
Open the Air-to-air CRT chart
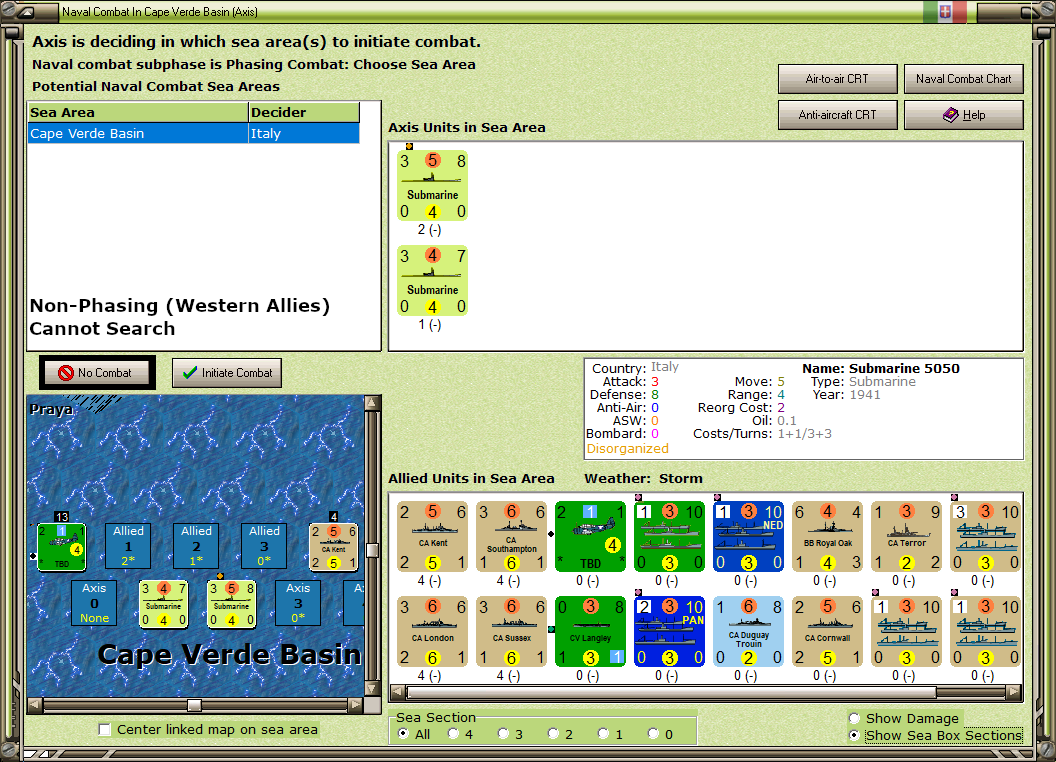837,79
